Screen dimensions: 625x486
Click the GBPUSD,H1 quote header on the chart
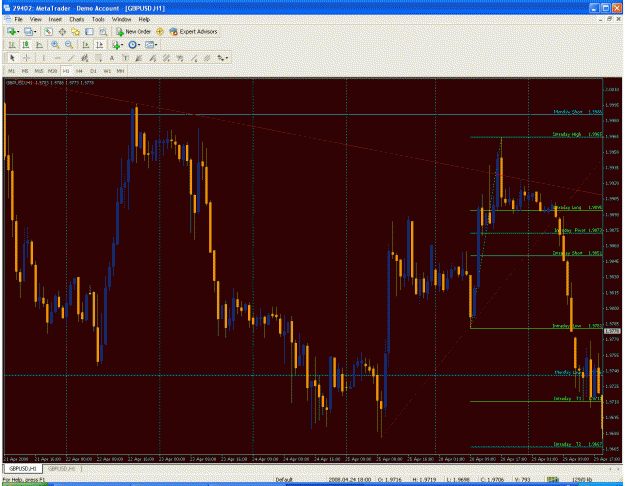click(x=50, y=83)
